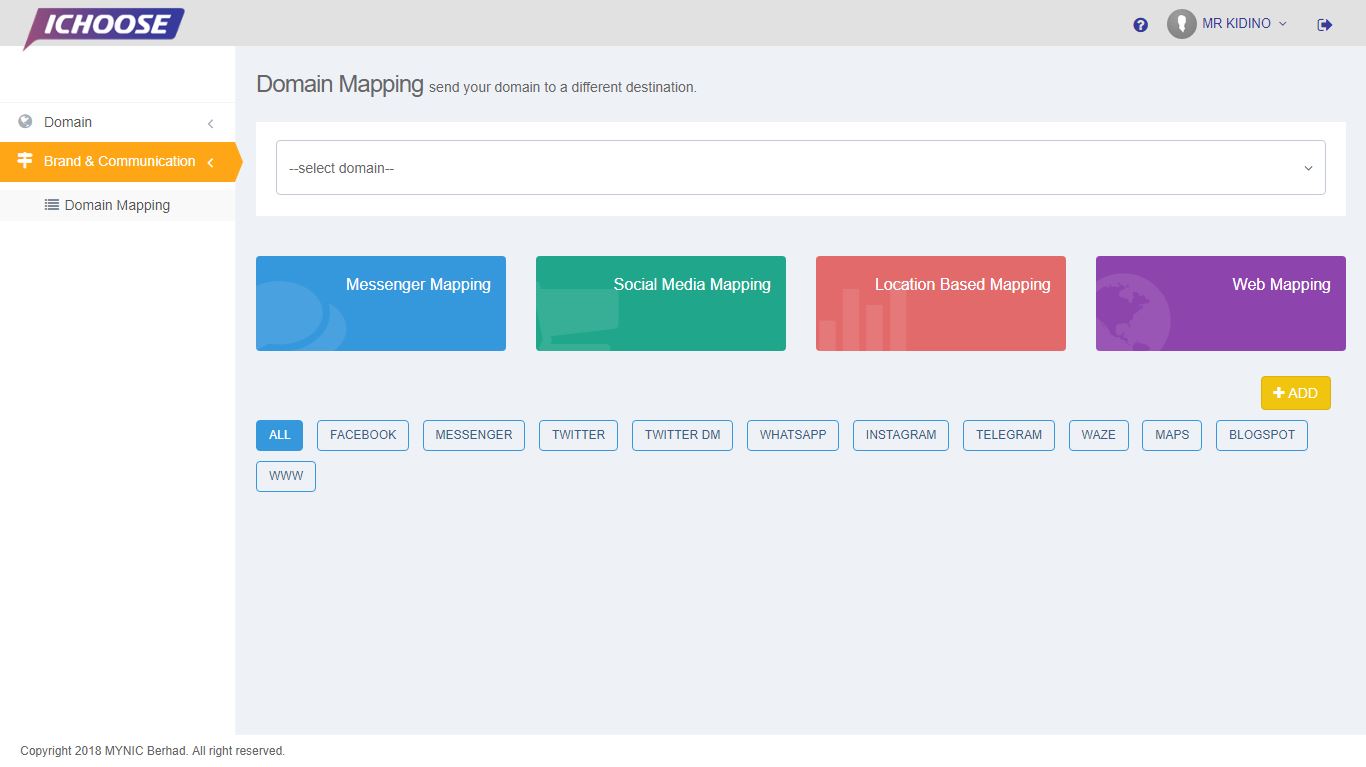Click the signpost icon beside Brand & Communication

pos(25,161)
